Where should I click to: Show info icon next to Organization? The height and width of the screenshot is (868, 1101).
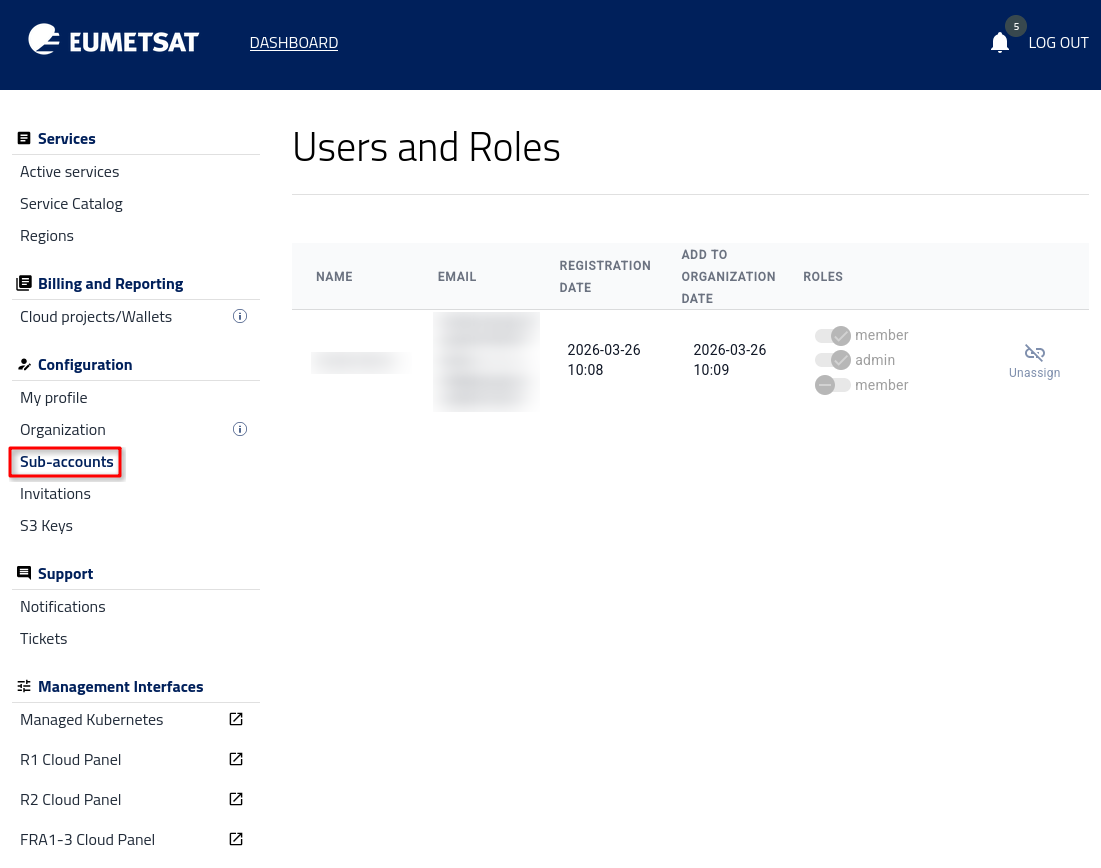239,429
